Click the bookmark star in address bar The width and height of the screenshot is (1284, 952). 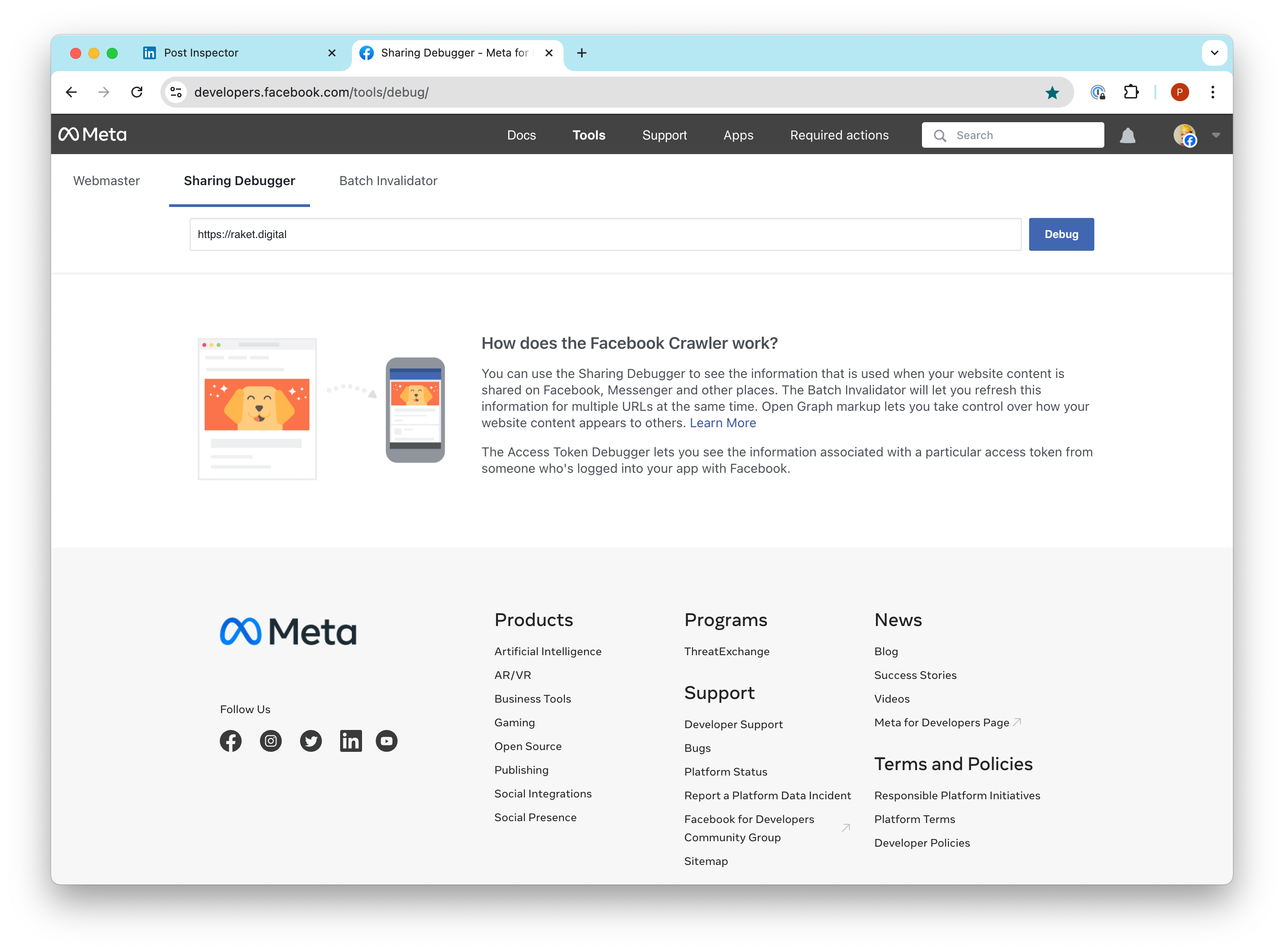[1052, 93]
